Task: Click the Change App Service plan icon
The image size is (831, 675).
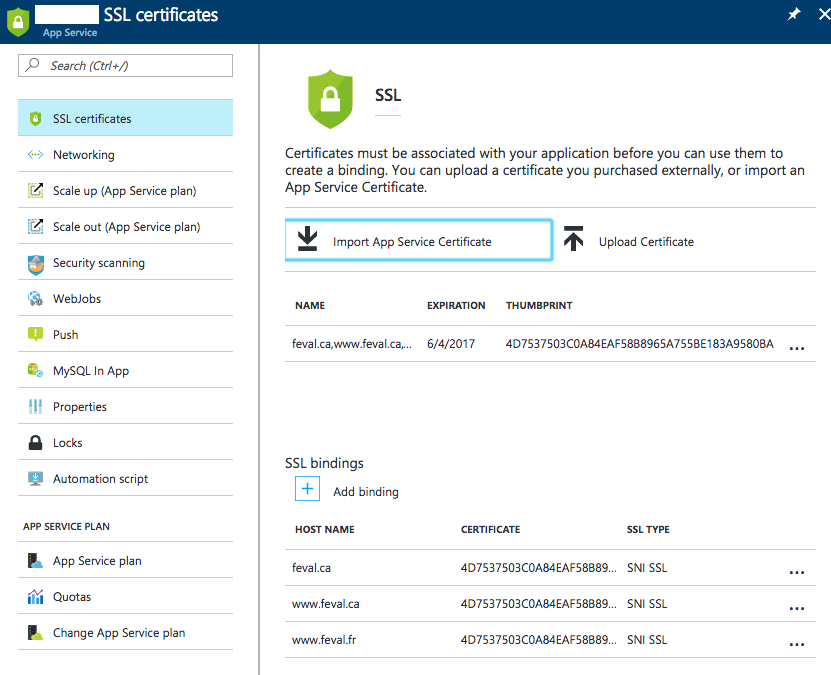Action: coord(36,633)
